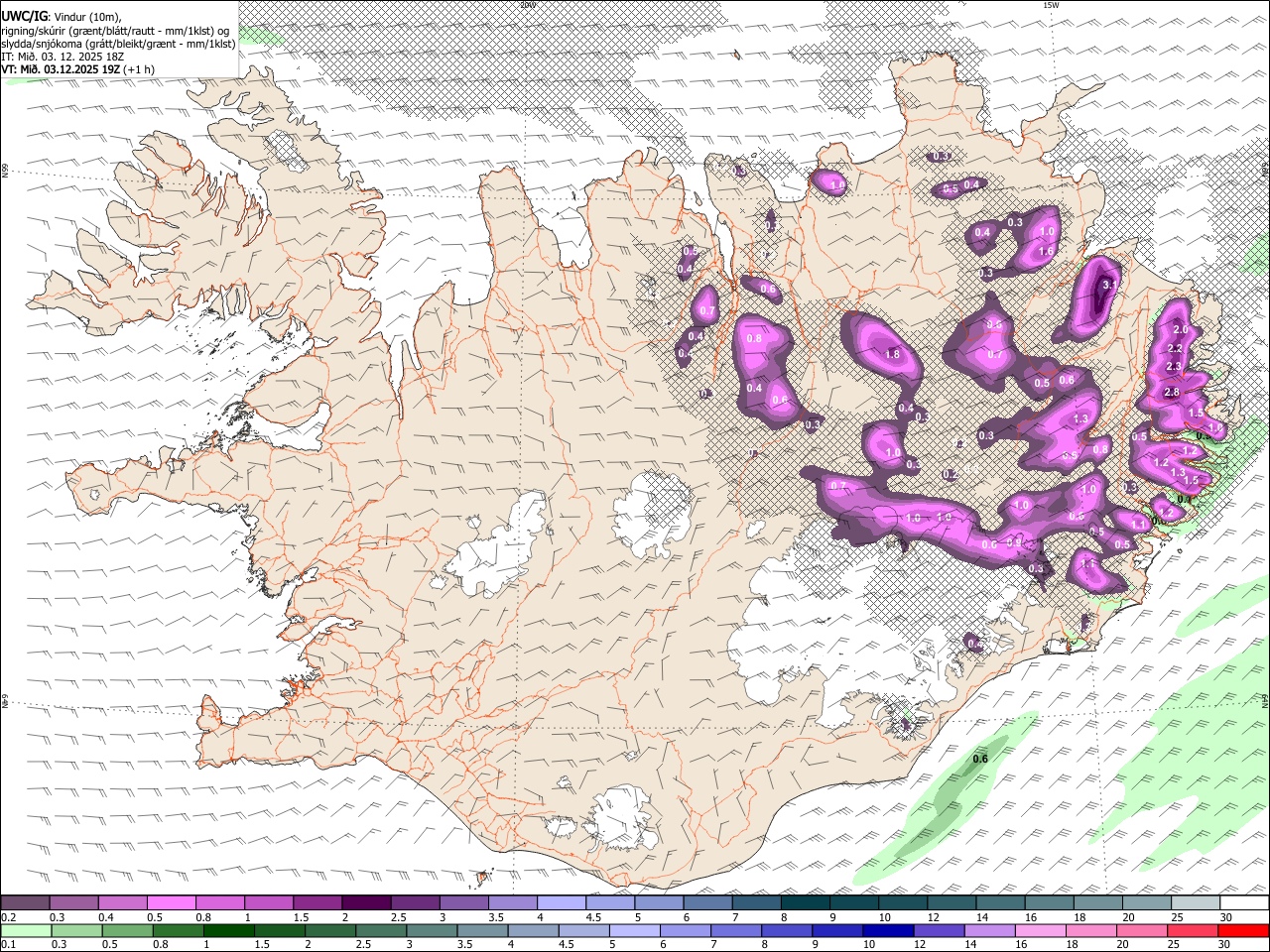Viewport: 1270px width, 952px height.
Task: Pick the dark teal swatch above 8 in the top scale
Action: click(805, 903)
